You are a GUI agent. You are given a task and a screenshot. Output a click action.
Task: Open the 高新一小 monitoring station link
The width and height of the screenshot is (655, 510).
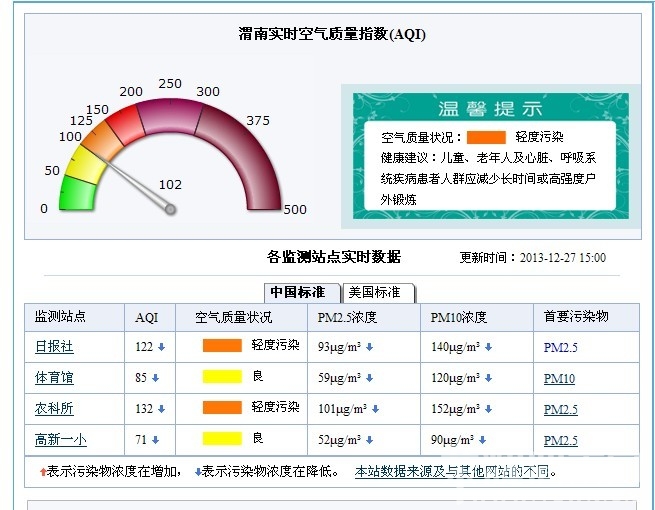click(x=60, y=440)
